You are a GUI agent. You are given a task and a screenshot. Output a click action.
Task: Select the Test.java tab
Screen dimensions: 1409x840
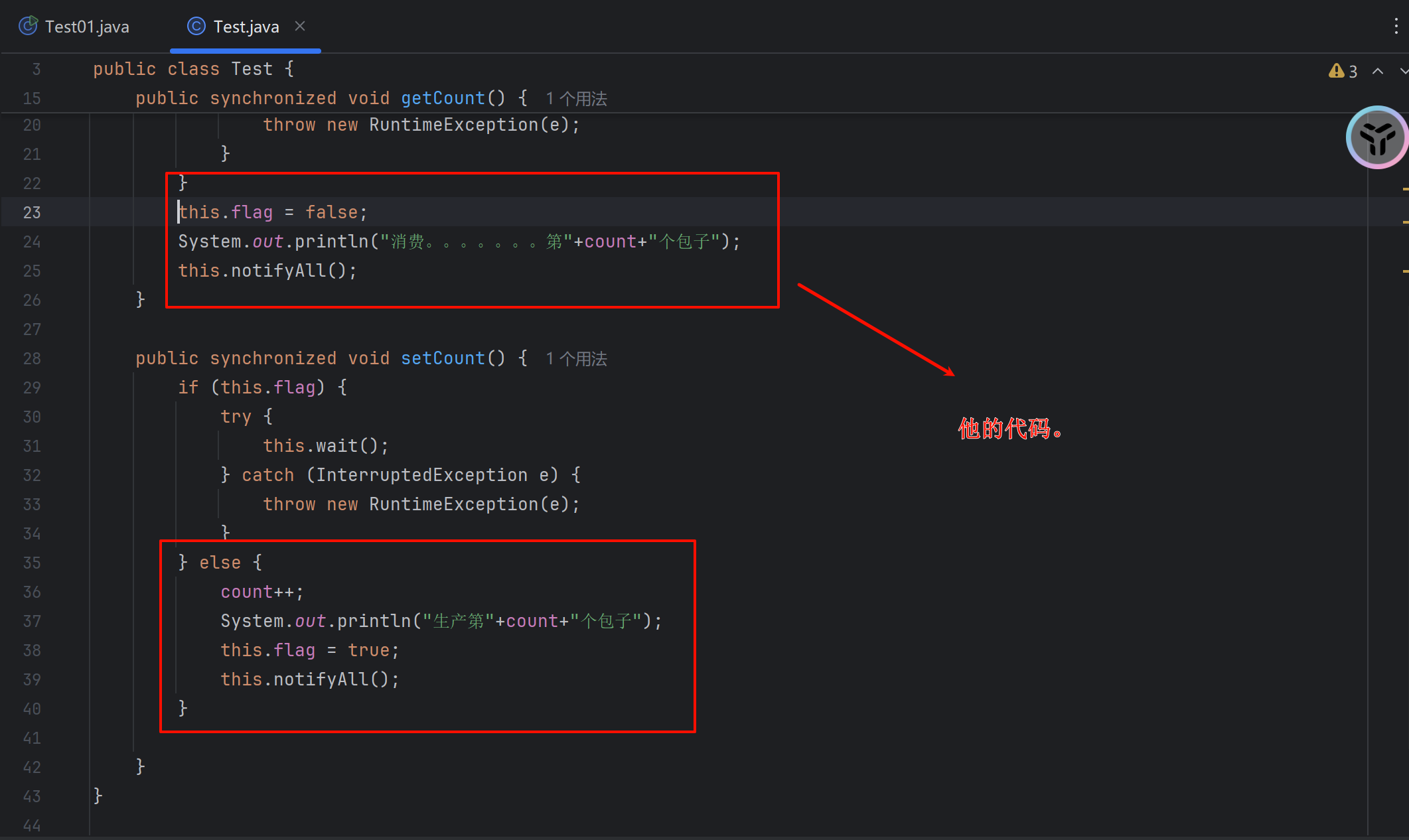[x=246, y=27]
